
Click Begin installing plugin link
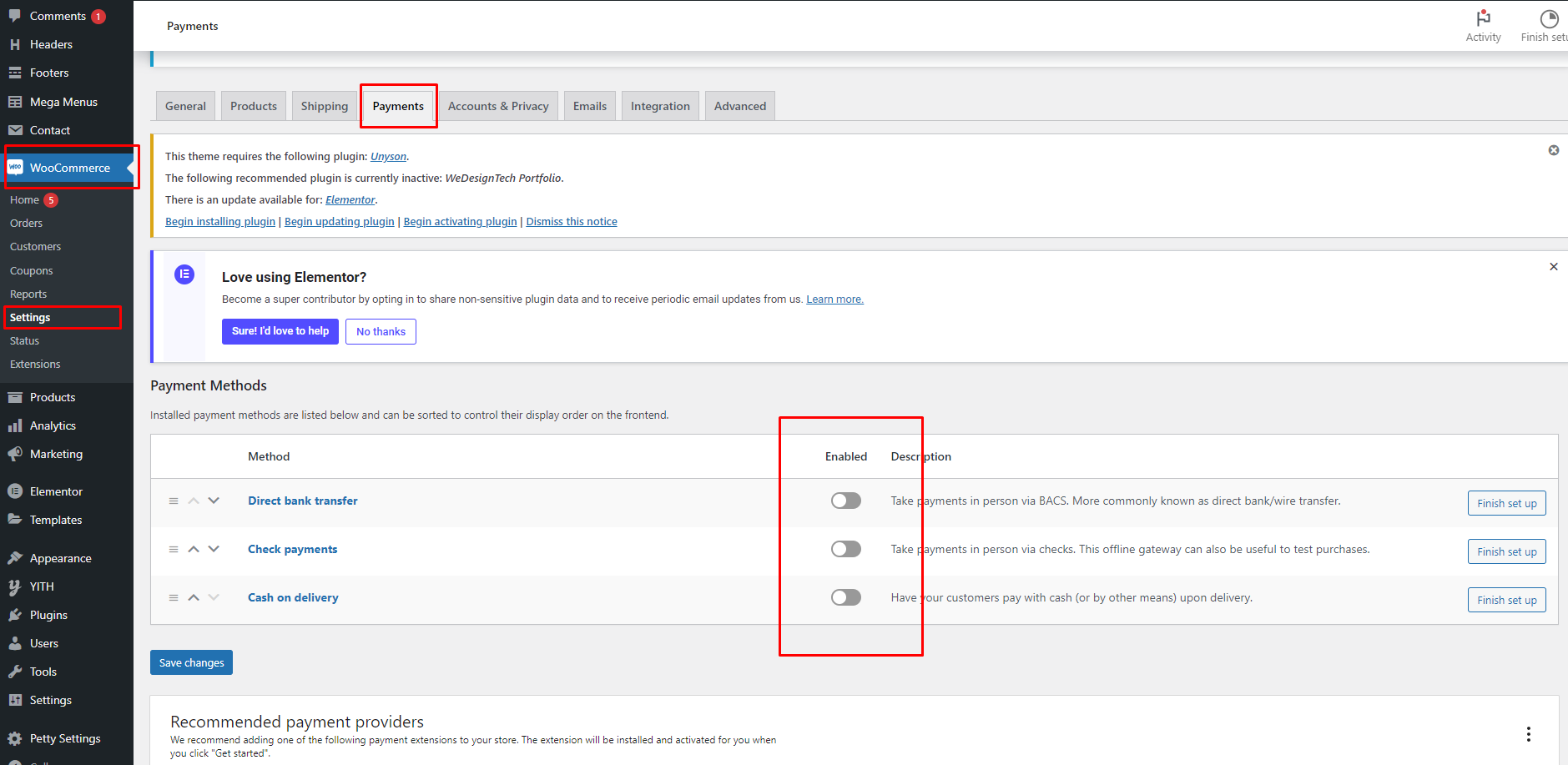[x=220, y=221]
